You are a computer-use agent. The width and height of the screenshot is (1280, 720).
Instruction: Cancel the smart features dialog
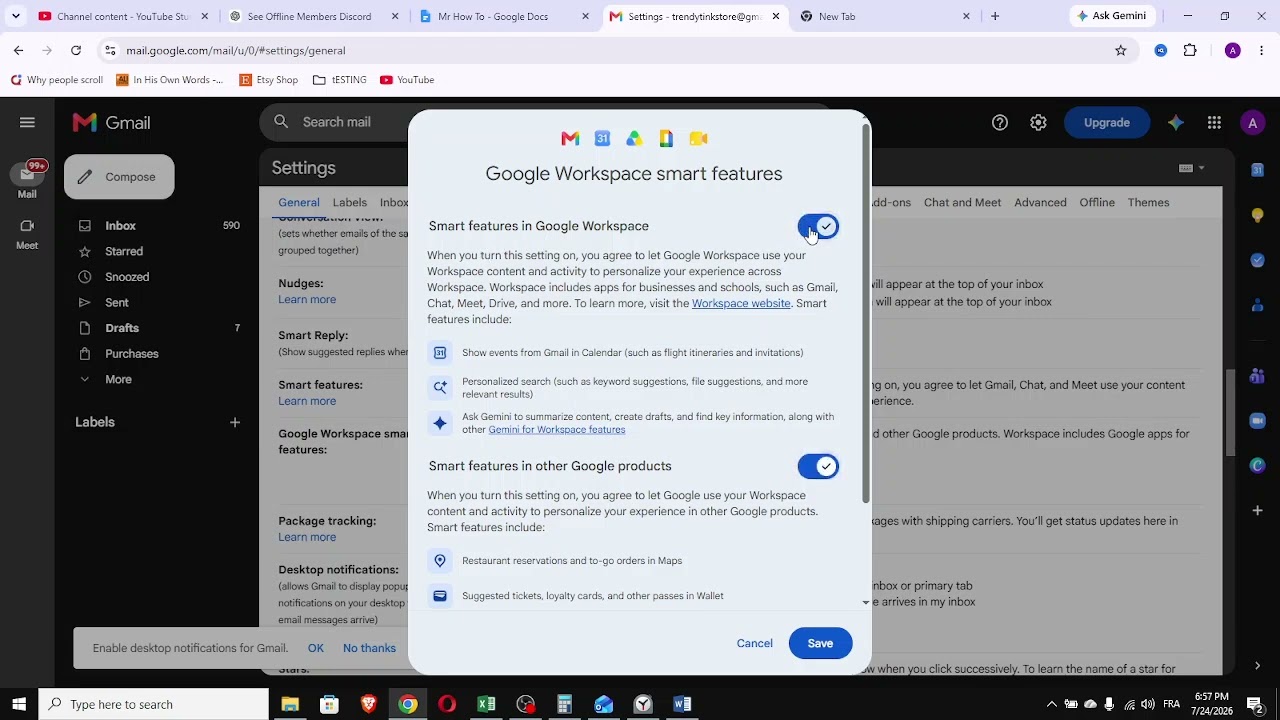[x=754, y=643]
